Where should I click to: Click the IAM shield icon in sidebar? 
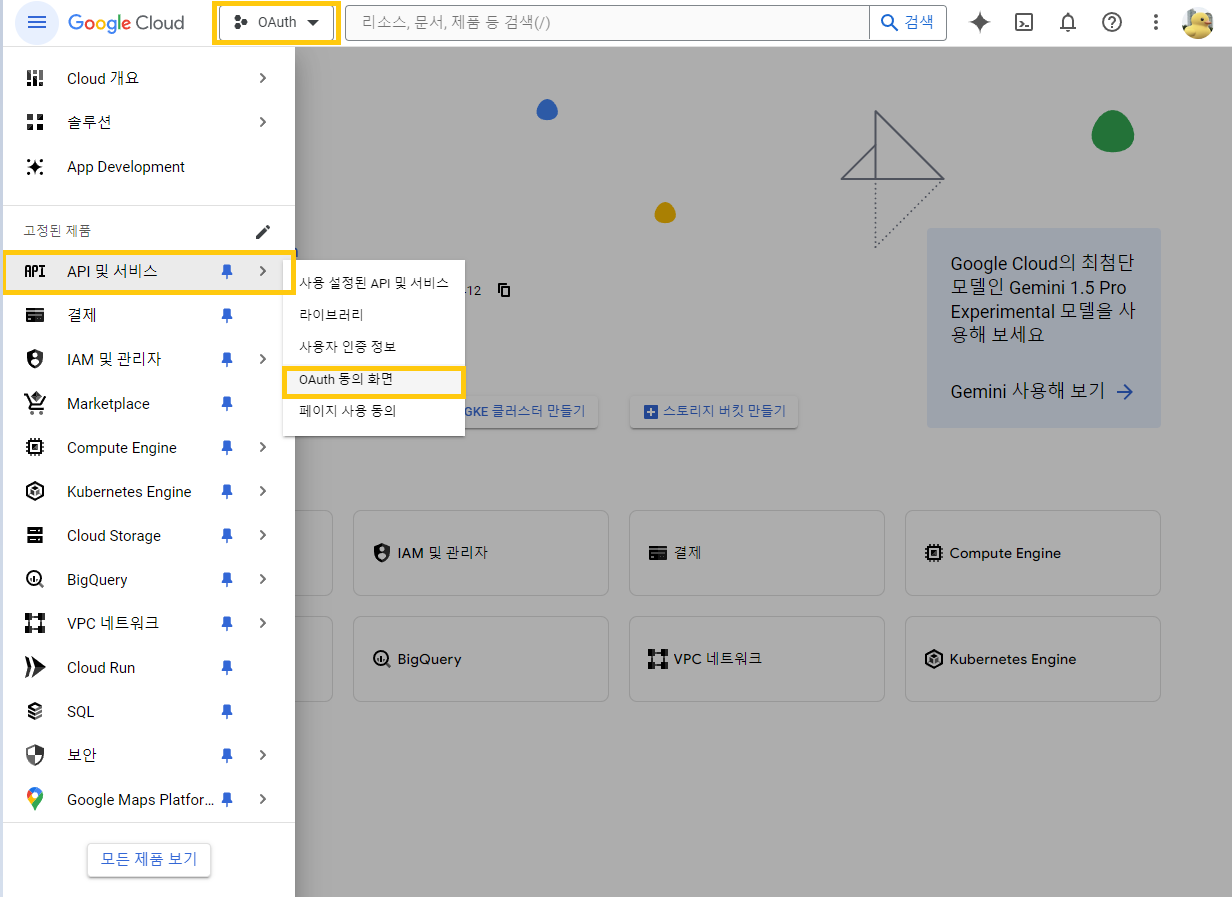(x=35, y=359)
